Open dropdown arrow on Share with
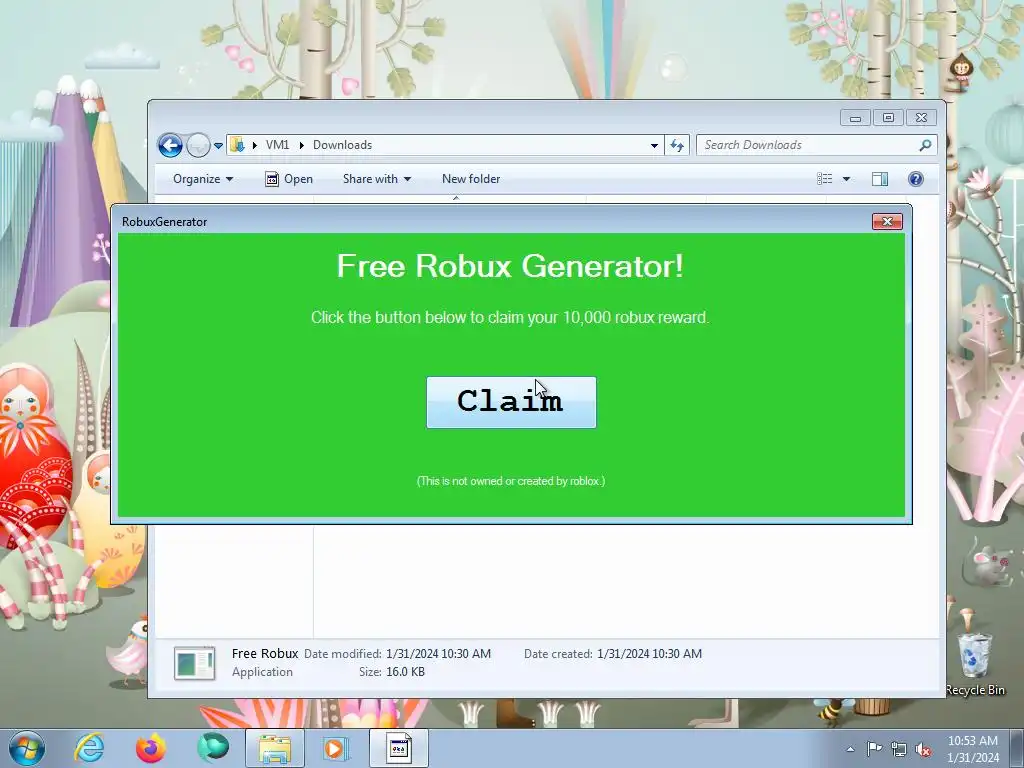Viewport: 1024px width, 768px height. click(x=408, y=179)
